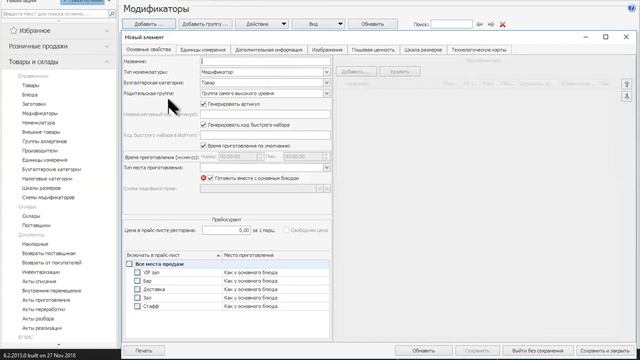Switch to Технологические карты tab
640x360 pixels.
coord(479,50)
